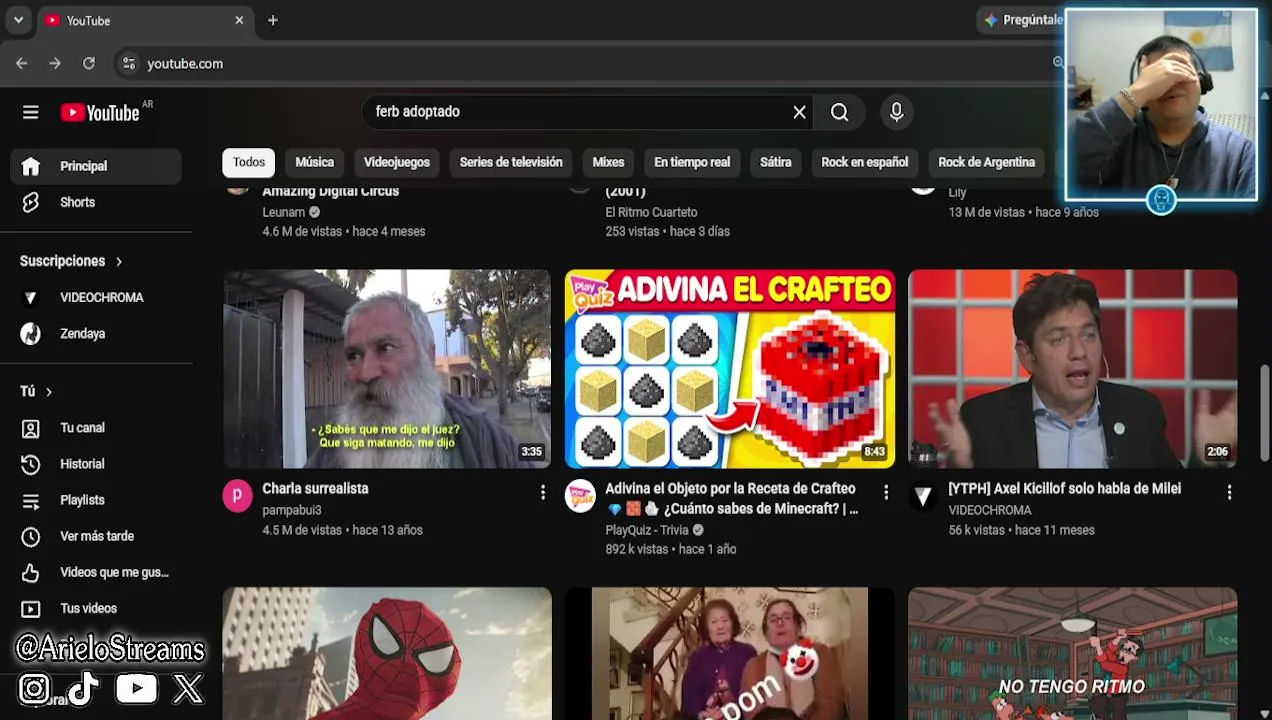Viewport: 1272px width, 720px height.
Task: Expand the Suscripciones section chevron
Action: tap(119, 261)
